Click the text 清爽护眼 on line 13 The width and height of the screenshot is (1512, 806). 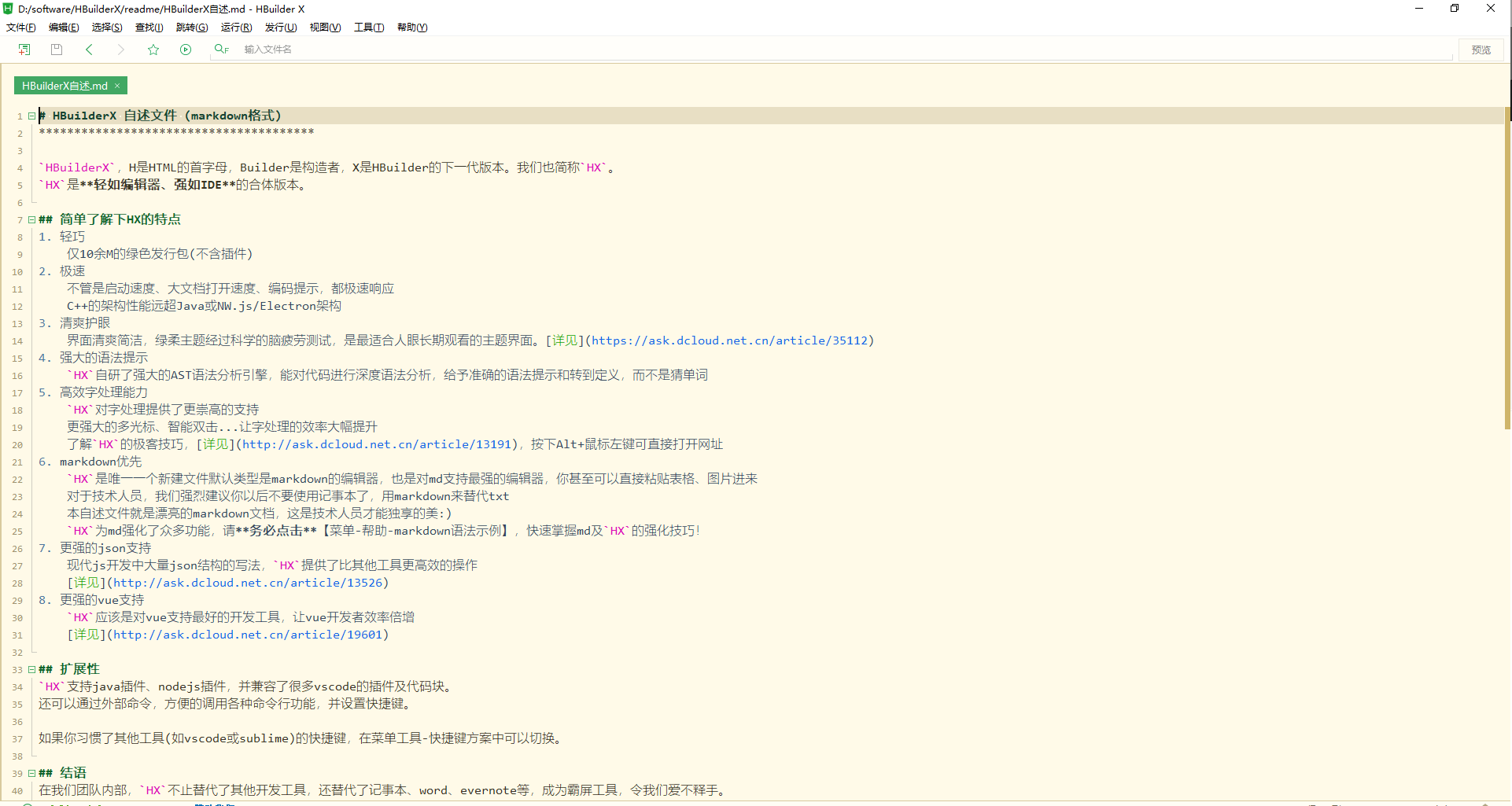point(85,323)
